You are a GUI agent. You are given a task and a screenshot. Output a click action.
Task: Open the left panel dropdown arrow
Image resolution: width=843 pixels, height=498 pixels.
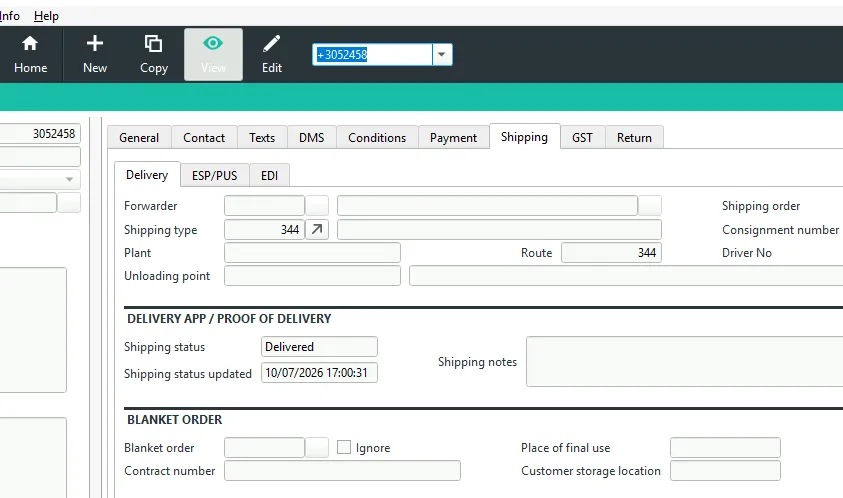pyautogui.click(x=69, y=179)
